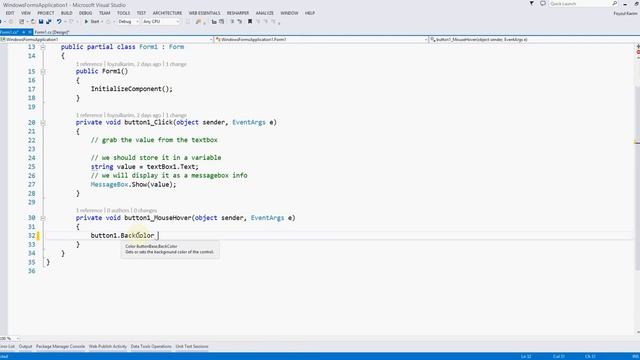Click on the button1.BackColor text
Image resolution: width=640 pixels, height=360 pixels.
[122, 236]
